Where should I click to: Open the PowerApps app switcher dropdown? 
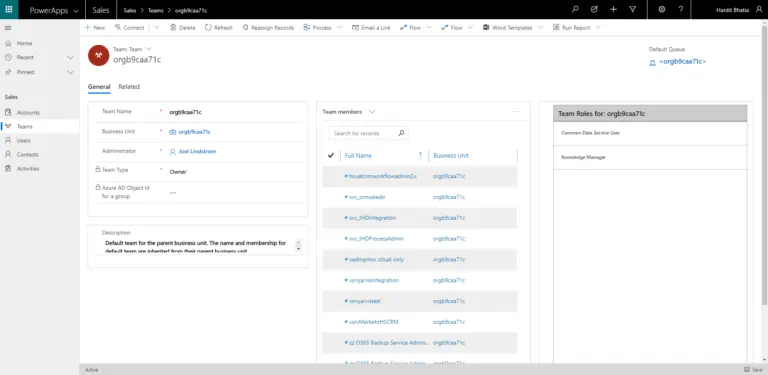(x=75, y=11)
